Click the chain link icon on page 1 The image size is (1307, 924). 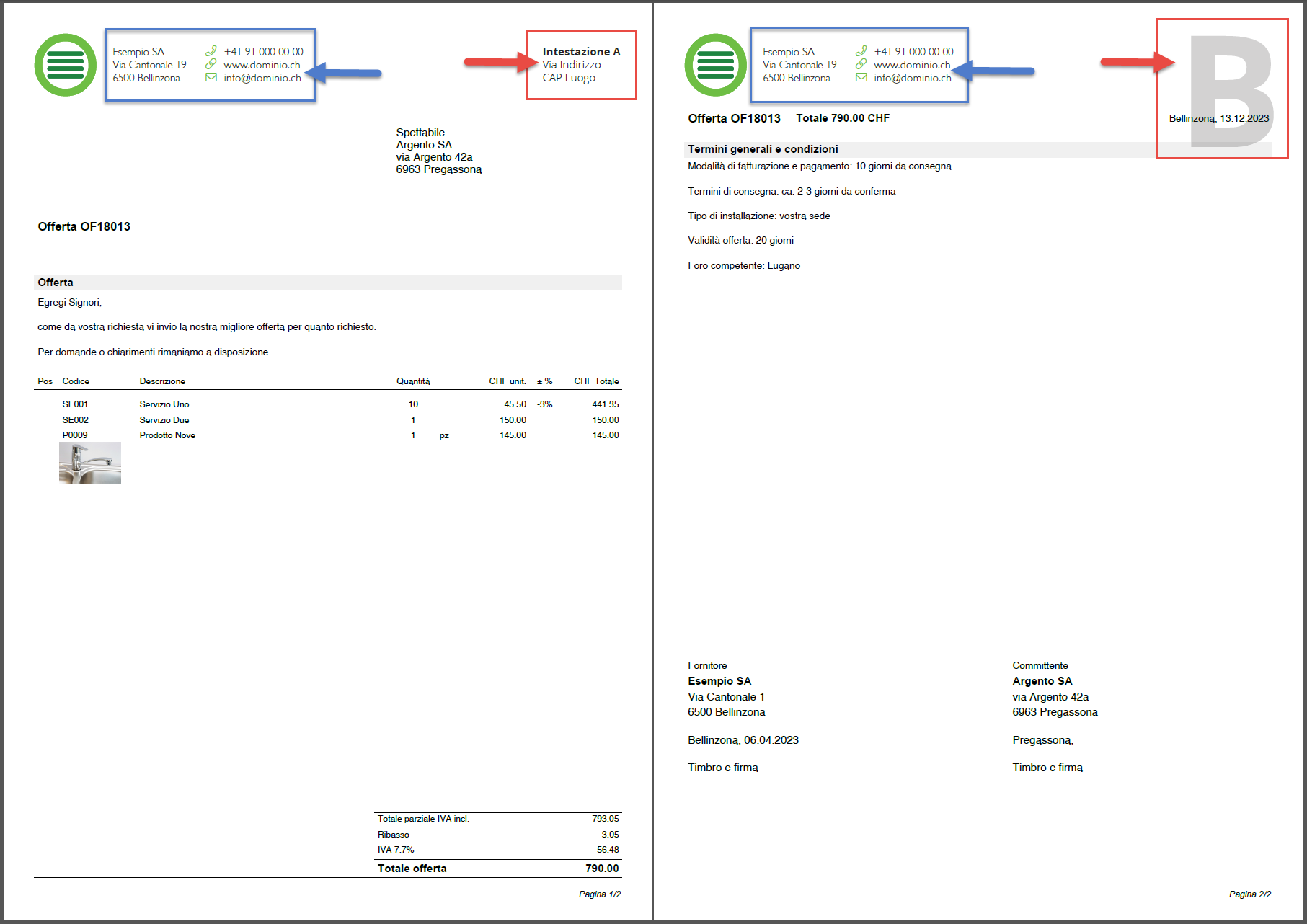click(x=211, y=64)
